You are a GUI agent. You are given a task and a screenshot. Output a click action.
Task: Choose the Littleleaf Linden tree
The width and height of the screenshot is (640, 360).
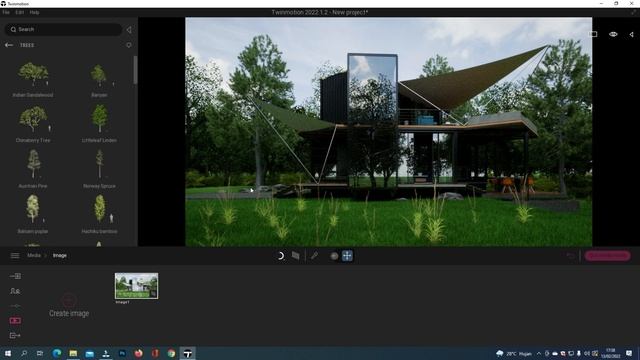[99, 124]
